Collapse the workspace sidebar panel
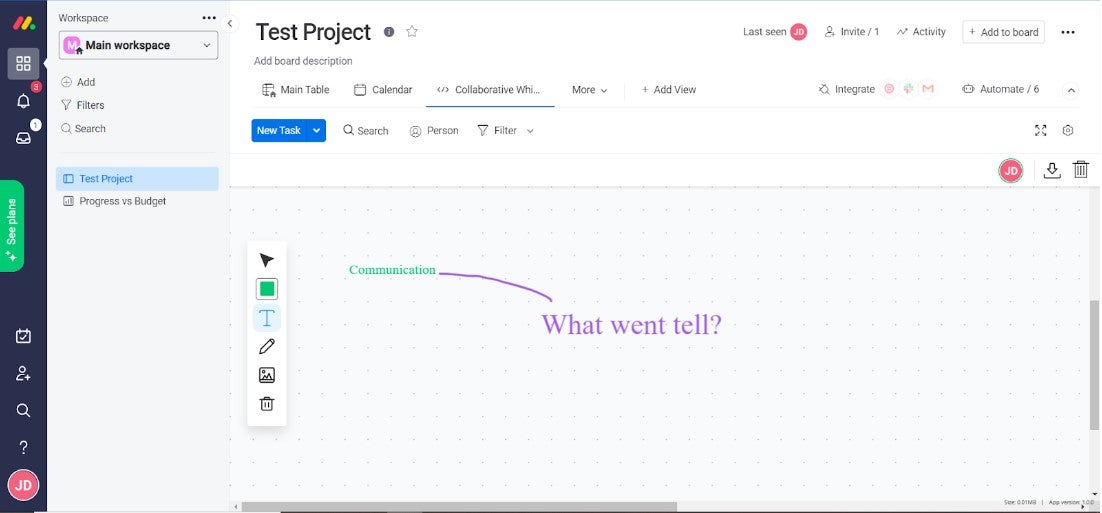This screenshot has width=1102, height=513. 230,23
